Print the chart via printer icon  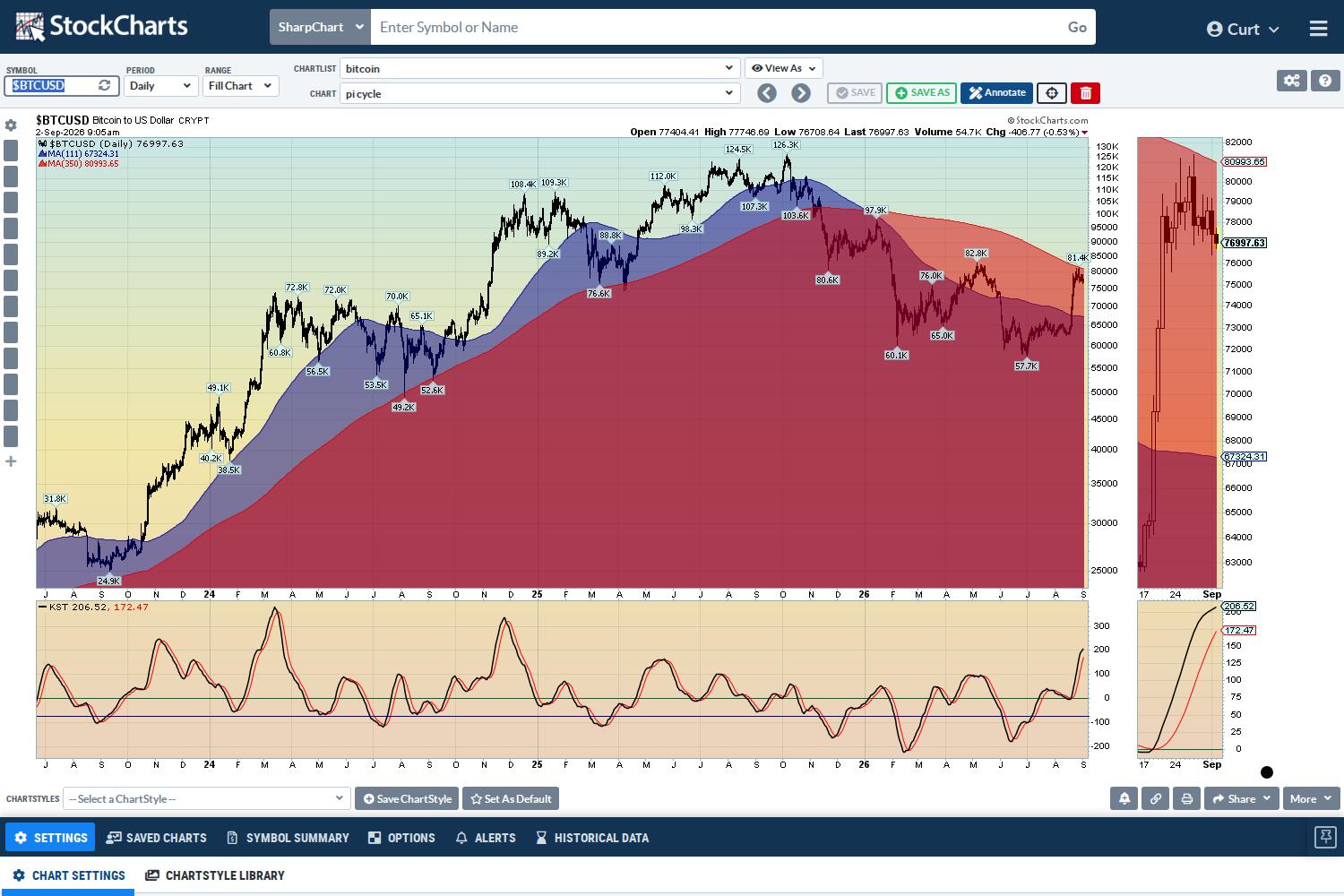1187,798
